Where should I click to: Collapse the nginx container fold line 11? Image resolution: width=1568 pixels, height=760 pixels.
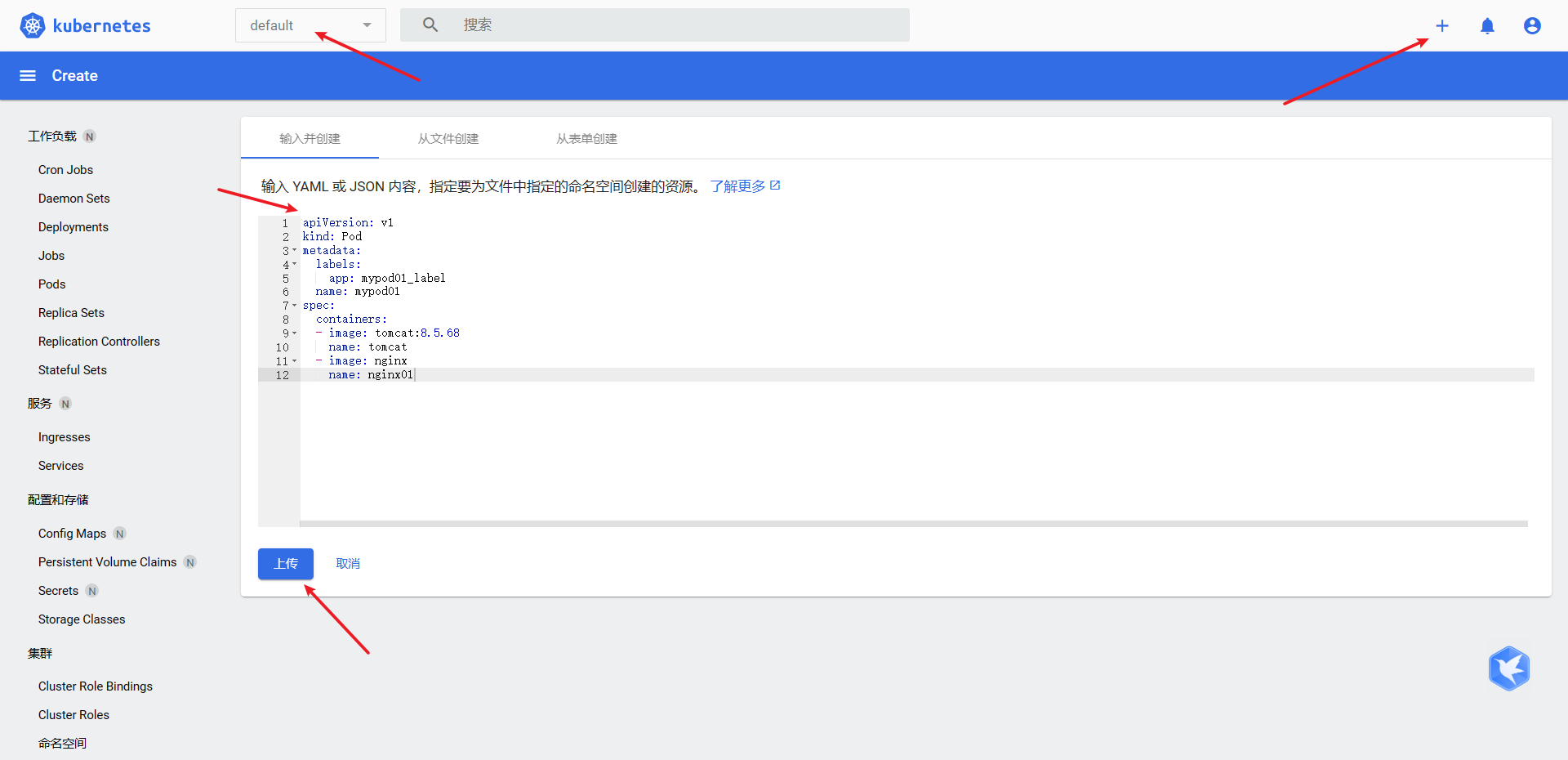[295, 361]
